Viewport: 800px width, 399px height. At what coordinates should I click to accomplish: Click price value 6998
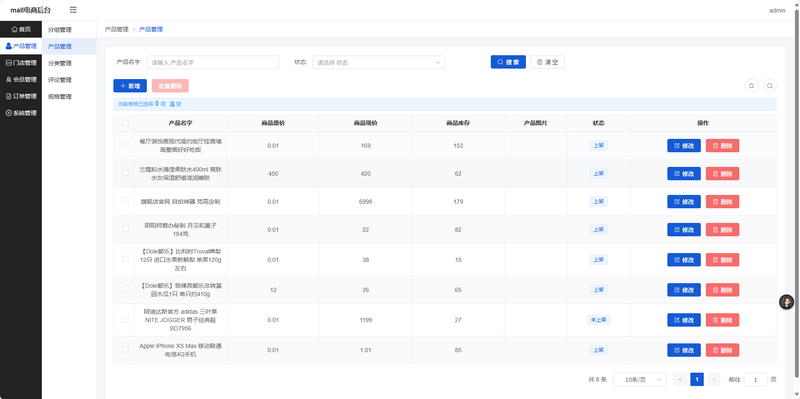click(365, 202)
